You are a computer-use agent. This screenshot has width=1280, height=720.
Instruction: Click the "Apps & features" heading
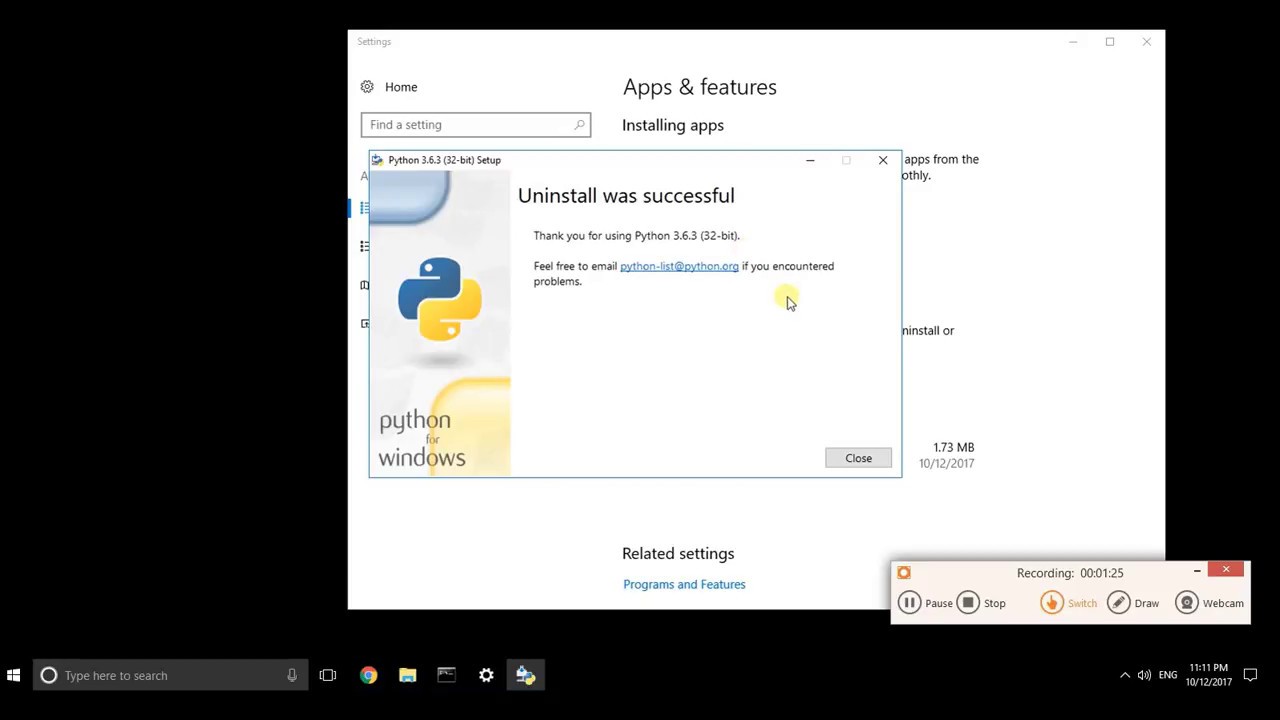point(700,87)
